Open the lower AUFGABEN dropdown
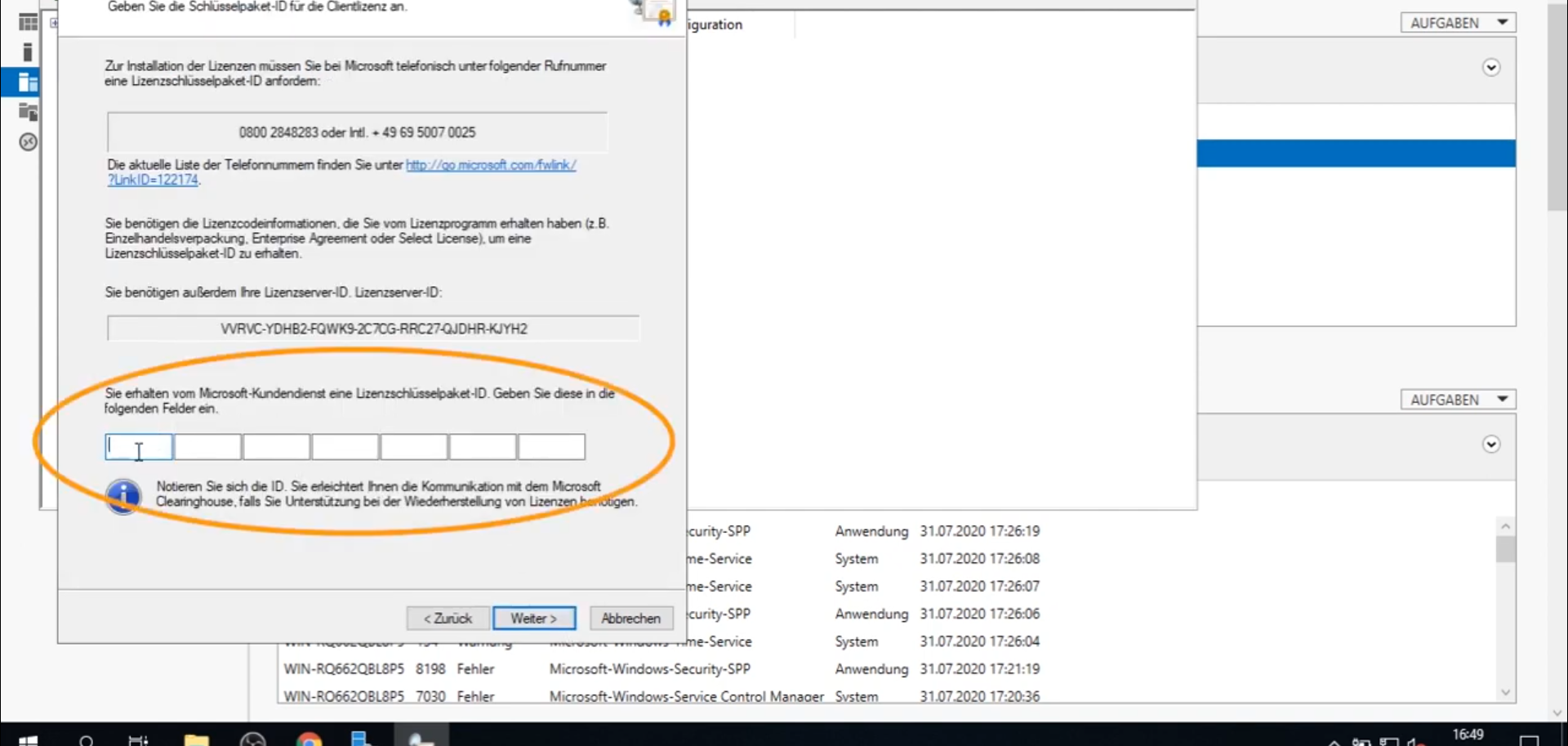1568x746 pixels. (1458, 400)
